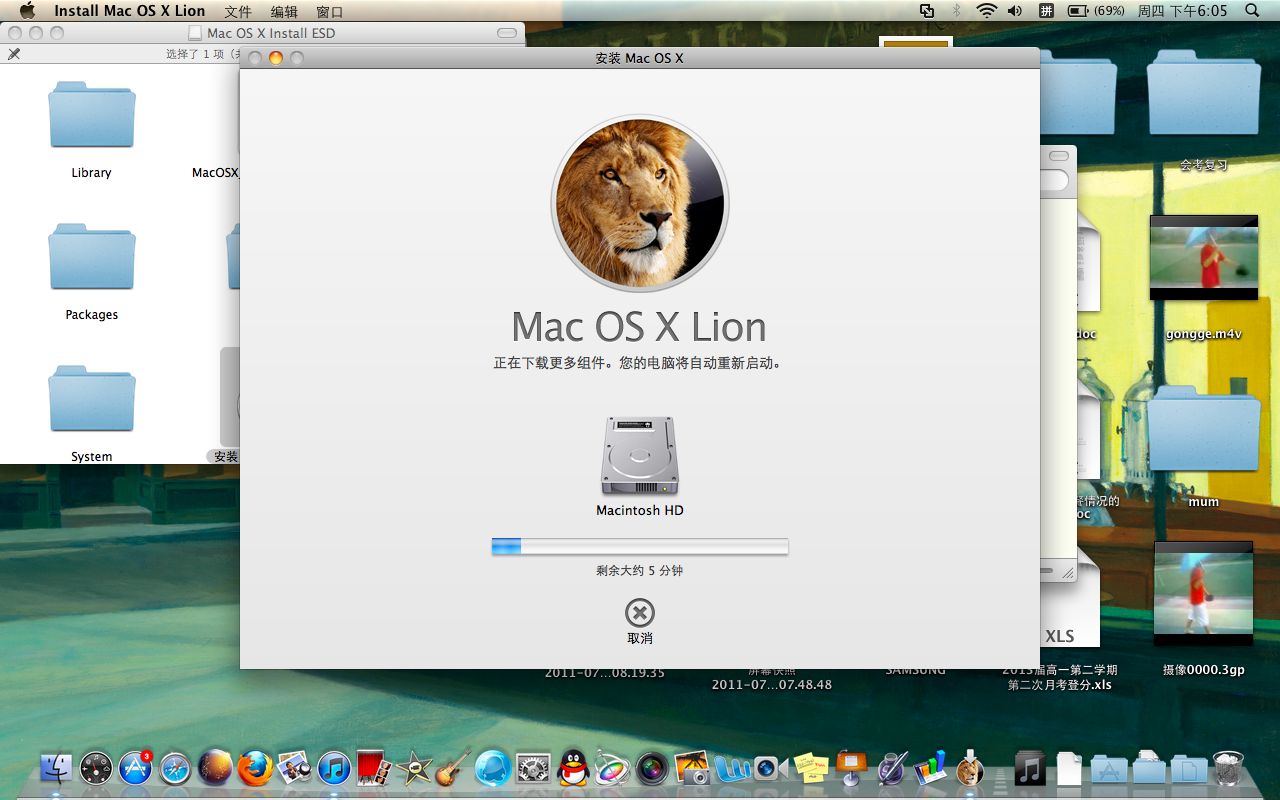
Task: Open the screen sharing menu bar icon
Action: click(x=927, y=11)
